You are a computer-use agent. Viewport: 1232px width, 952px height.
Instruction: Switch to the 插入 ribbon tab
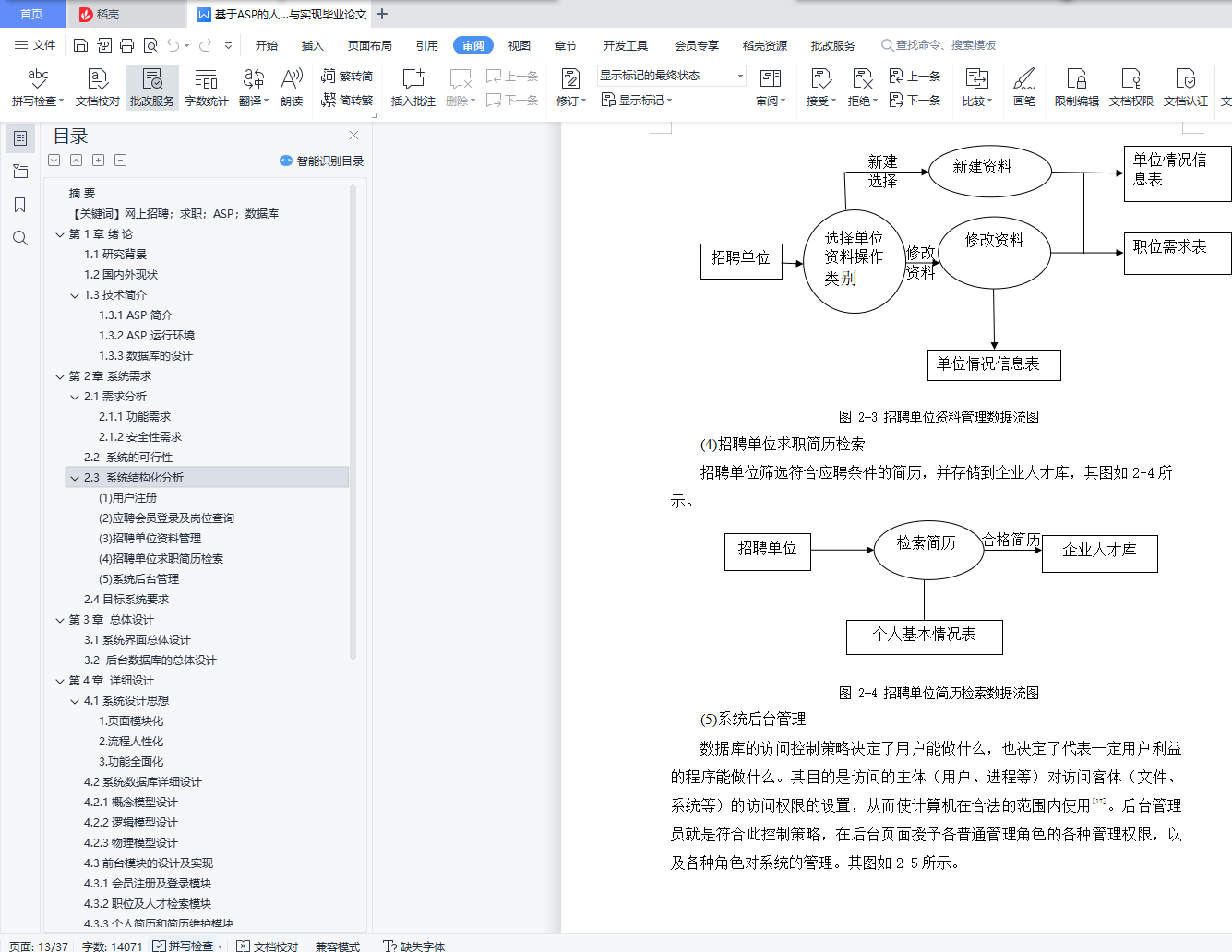tap(313, 45)
